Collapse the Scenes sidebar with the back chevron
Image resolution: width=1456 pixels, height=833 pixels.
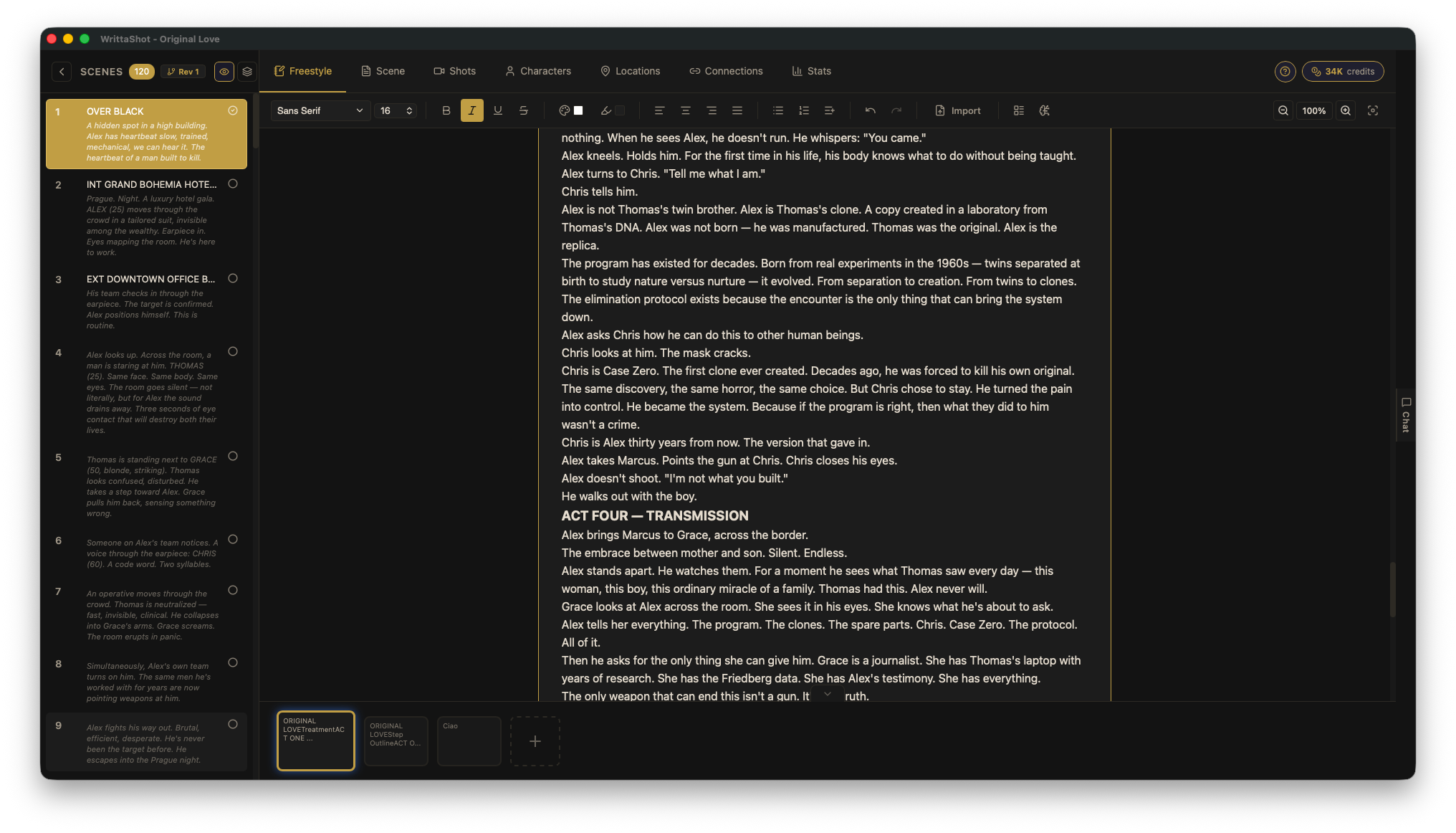[x=62, y=71]
